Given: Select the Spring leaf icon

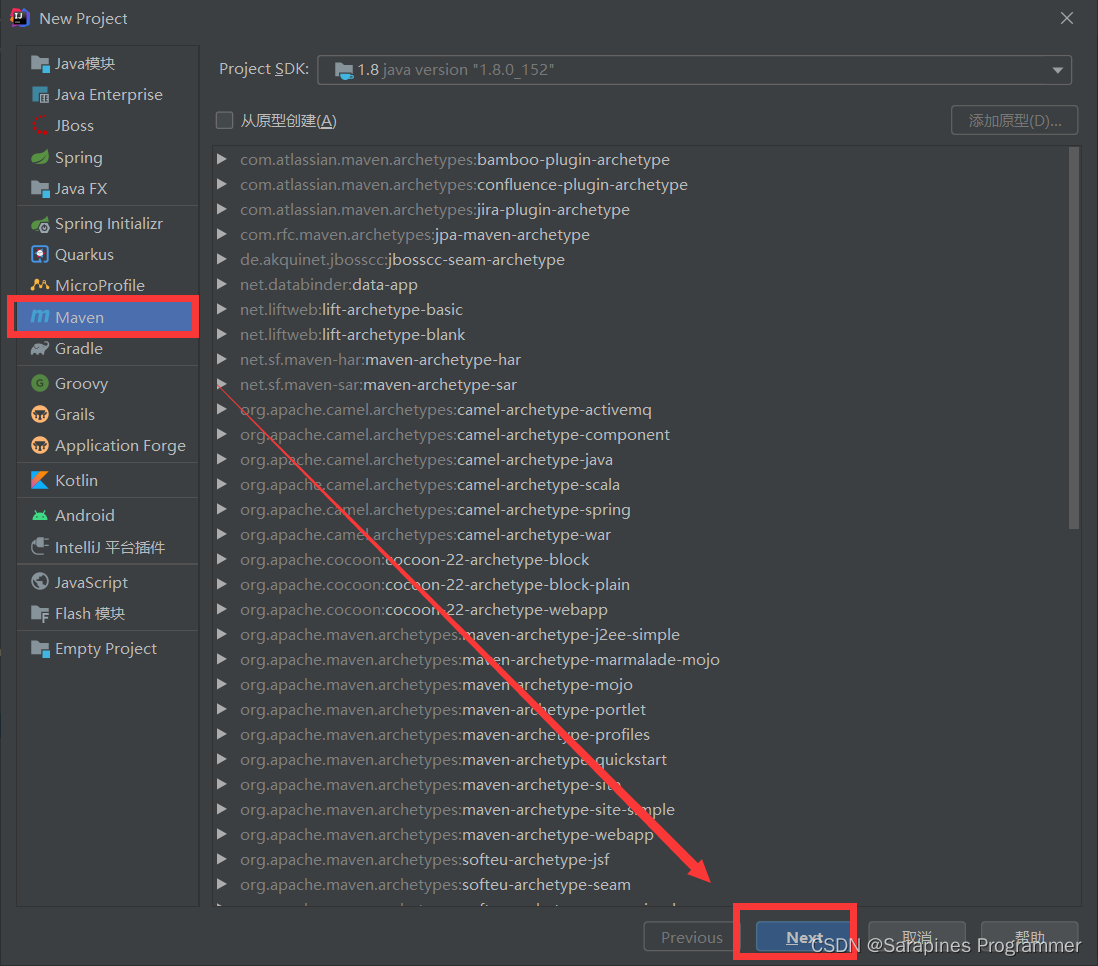Looking at the screenshot, I should tap(40, 157).
